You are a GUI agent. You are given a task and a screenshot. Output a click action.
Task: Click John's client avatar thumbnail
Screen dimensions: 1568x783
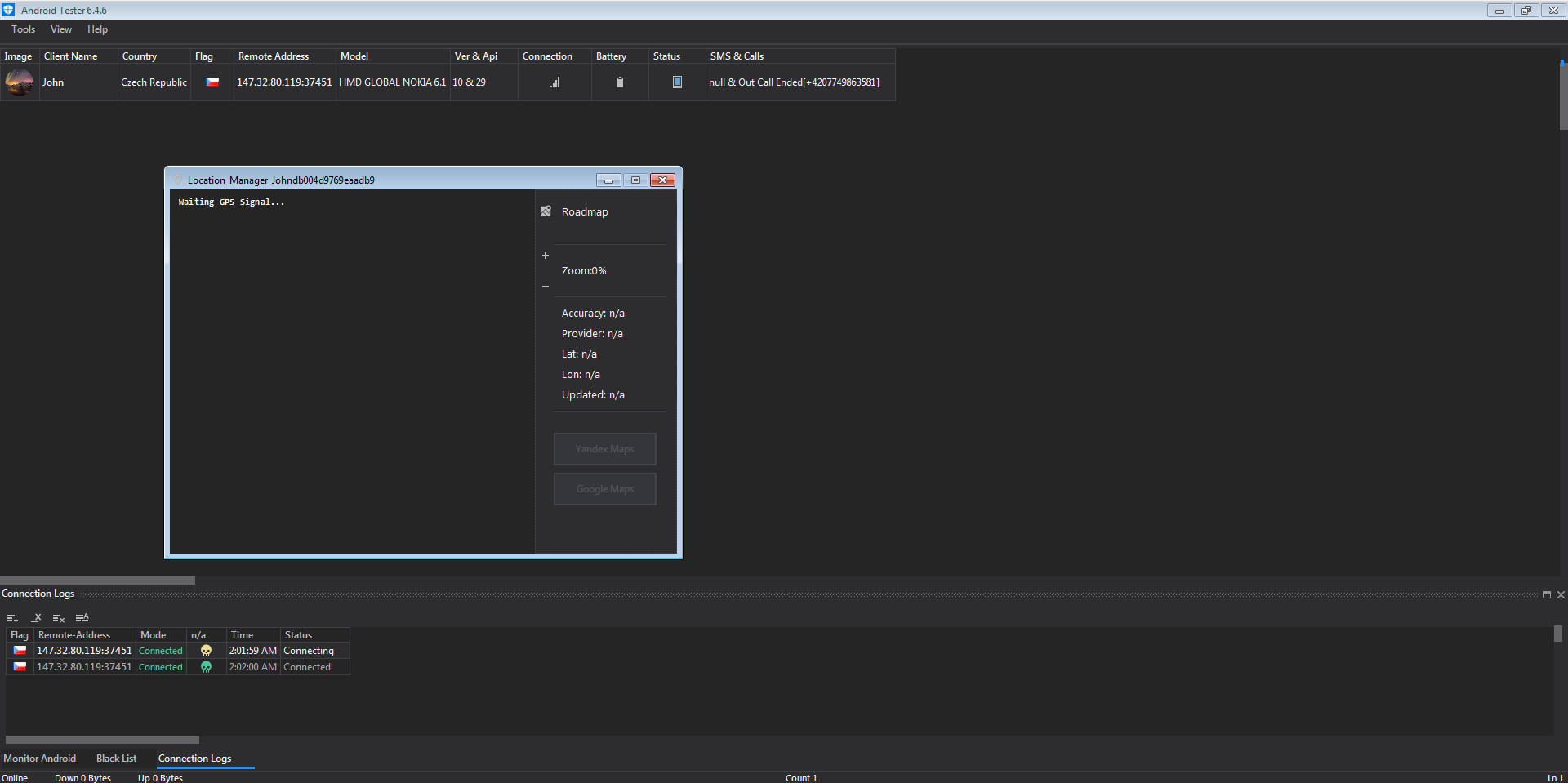[x=20, y=82]
